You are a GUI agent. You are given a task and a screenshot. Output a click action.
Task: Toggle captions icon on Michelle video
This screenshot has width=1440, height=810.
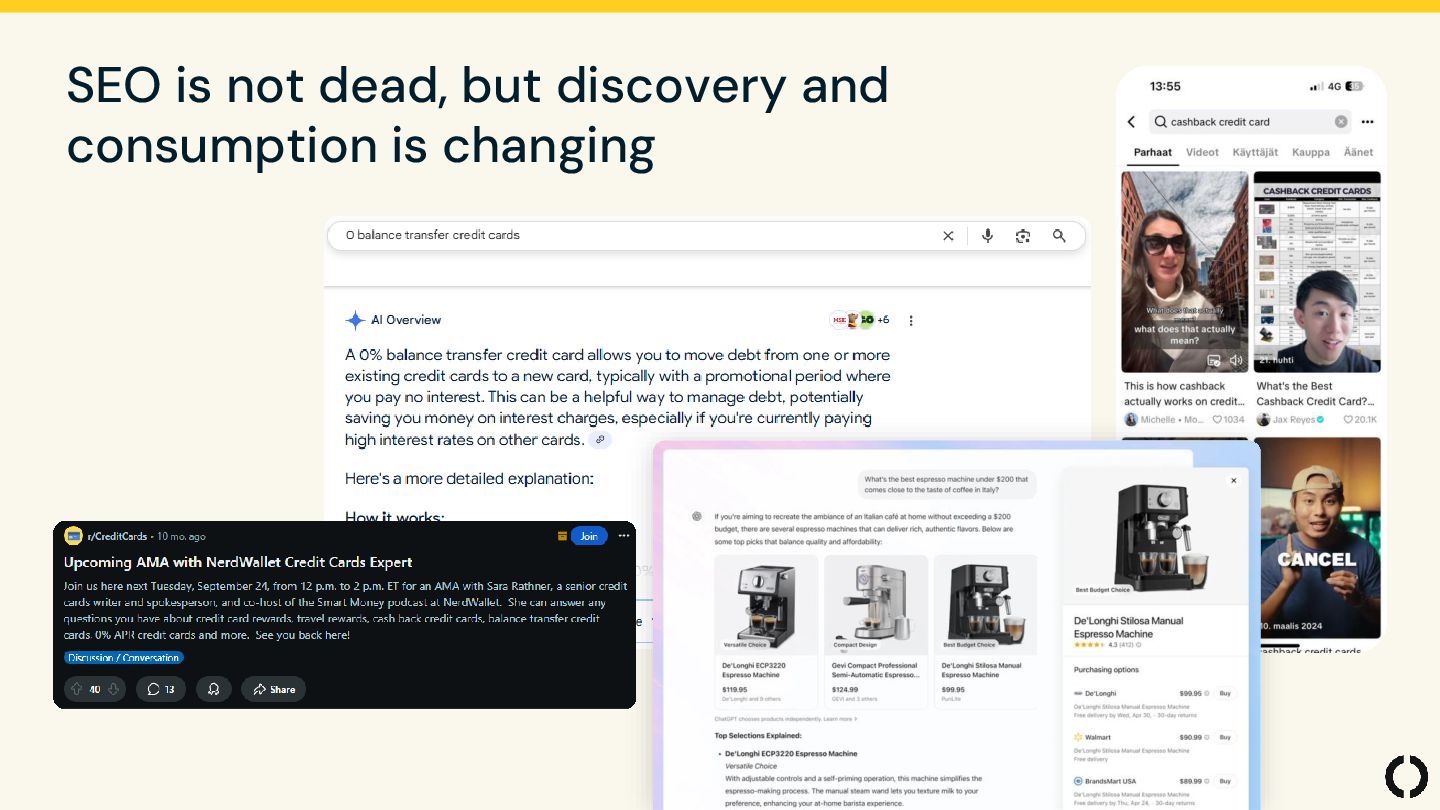pos(1214,360)
